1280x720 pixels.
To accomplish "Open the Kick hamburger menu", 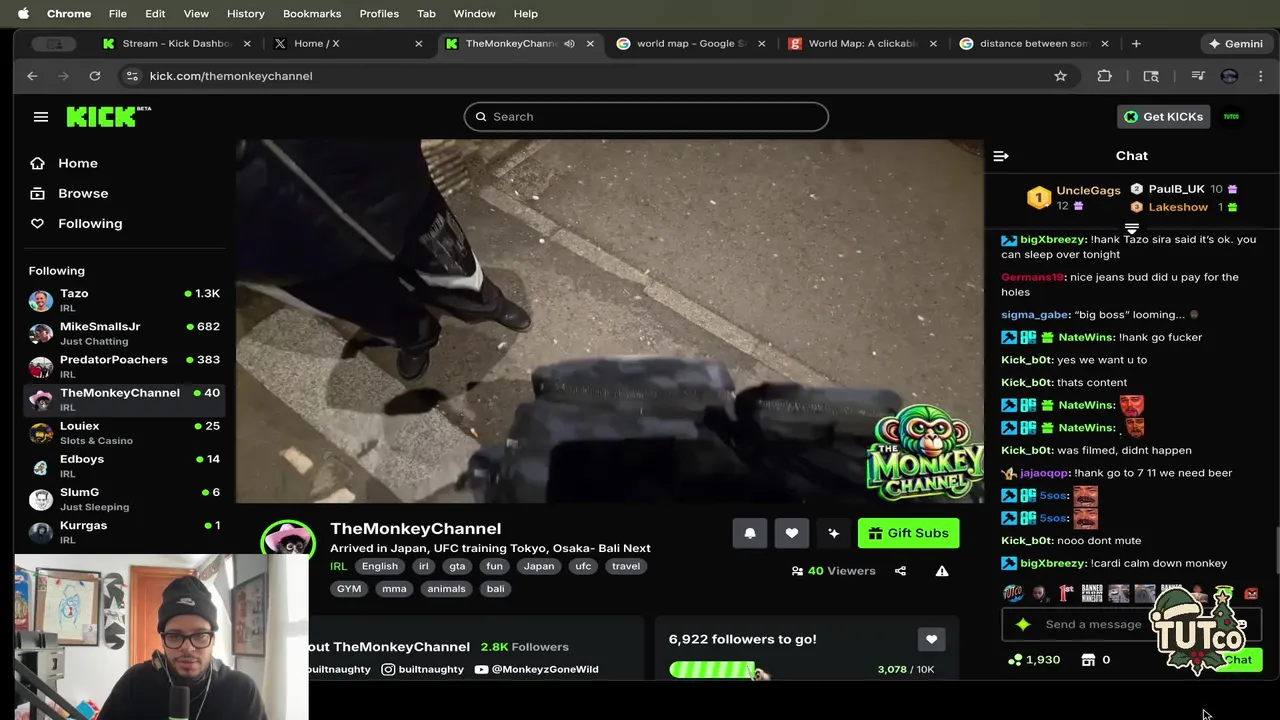I will tap(41, 117).
